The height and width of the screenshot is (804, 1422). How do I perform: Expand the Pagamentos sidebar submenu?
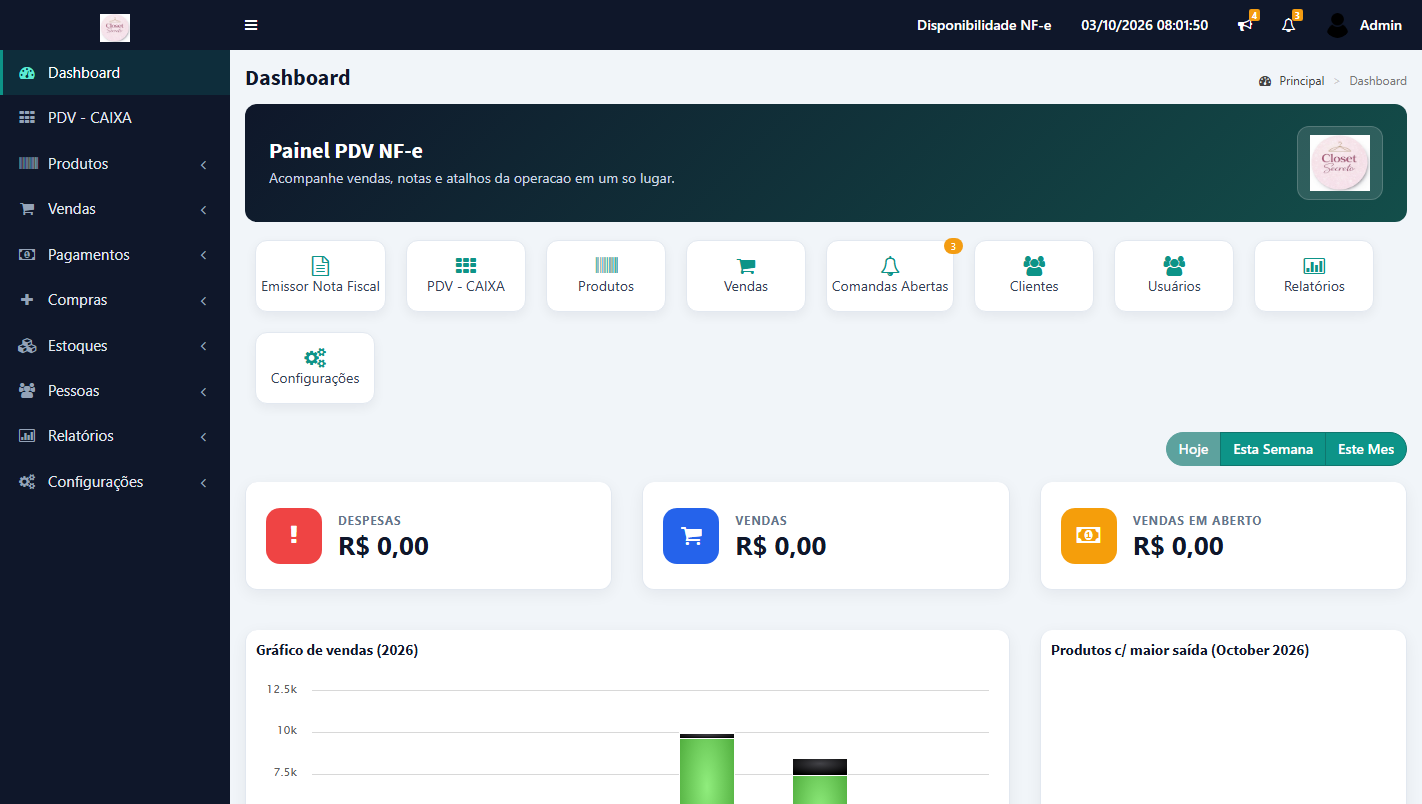pos(115,255)
